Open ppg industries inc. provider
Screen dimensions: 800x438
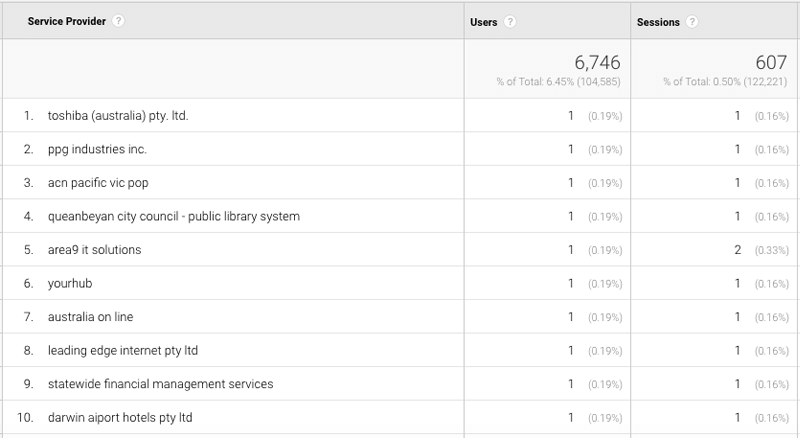(x=97, y=150)
